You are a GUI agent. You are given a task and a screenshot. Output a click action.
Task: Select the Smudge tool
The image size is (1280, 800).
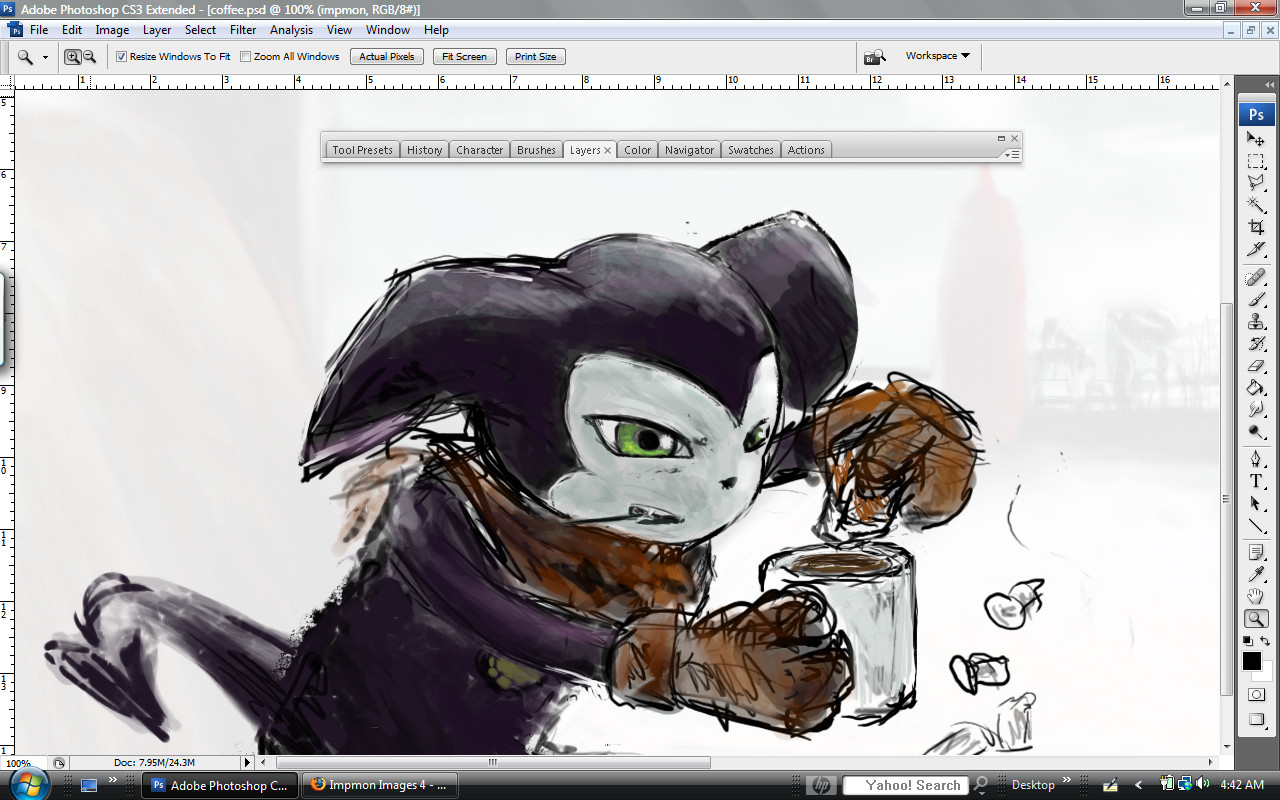pyautogui.click(x=1256, y=410)
